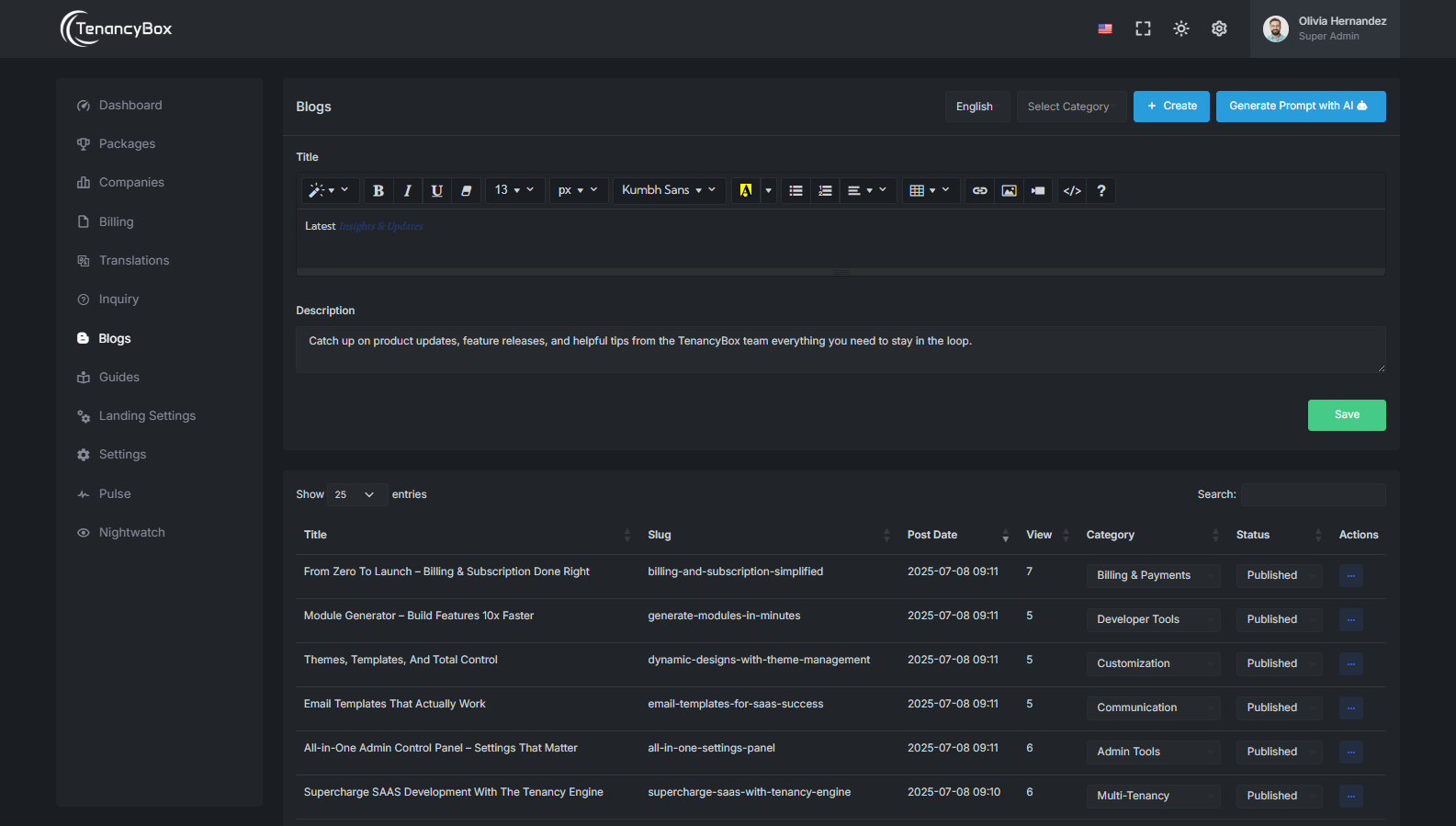Click the editor resize handle bar

pyautogui.click(x=841, y=272)
